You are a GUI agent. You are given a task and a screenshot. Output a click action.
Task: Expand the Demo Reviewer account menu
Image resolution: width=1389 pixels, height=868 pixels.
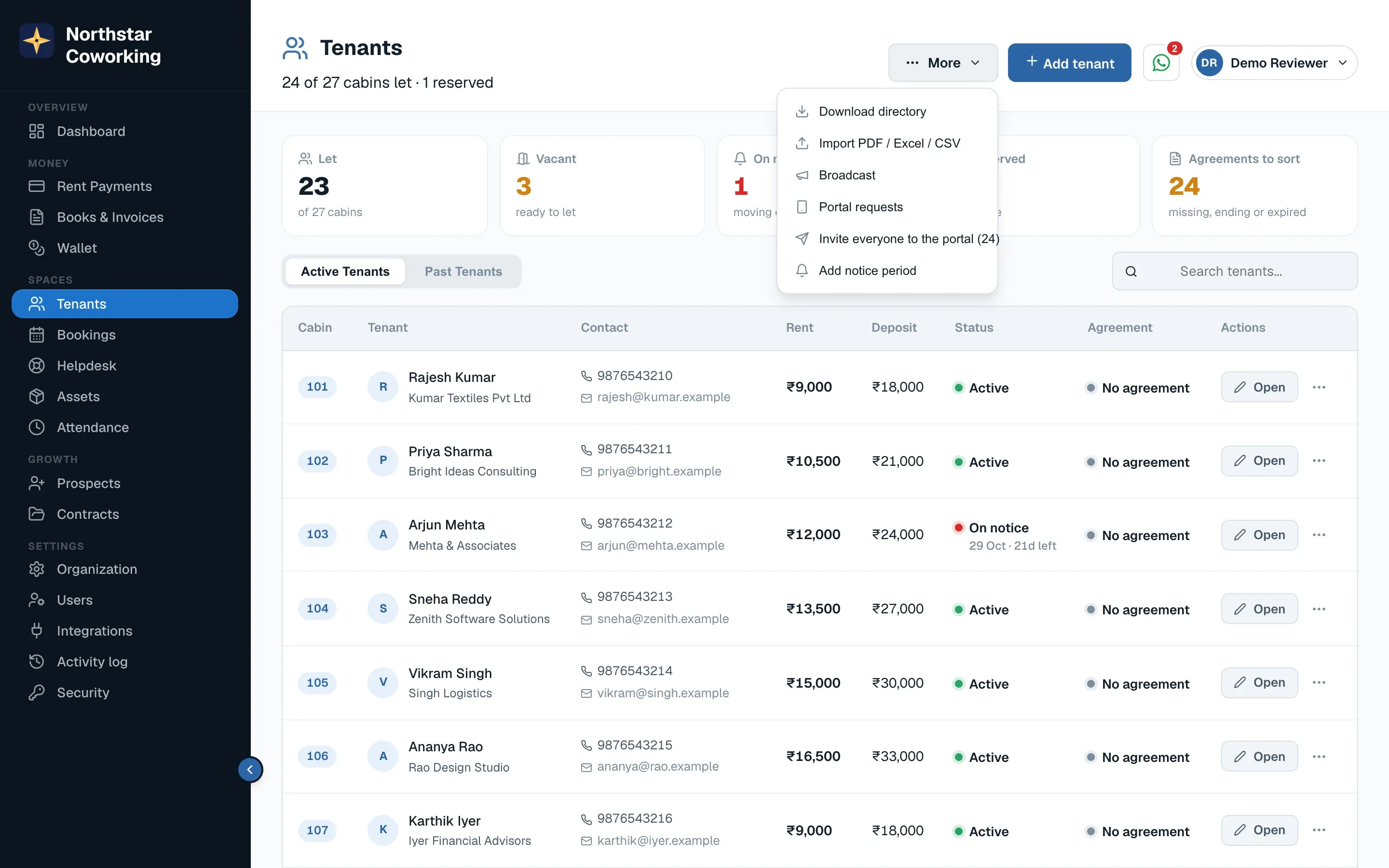pos(1274,63)
